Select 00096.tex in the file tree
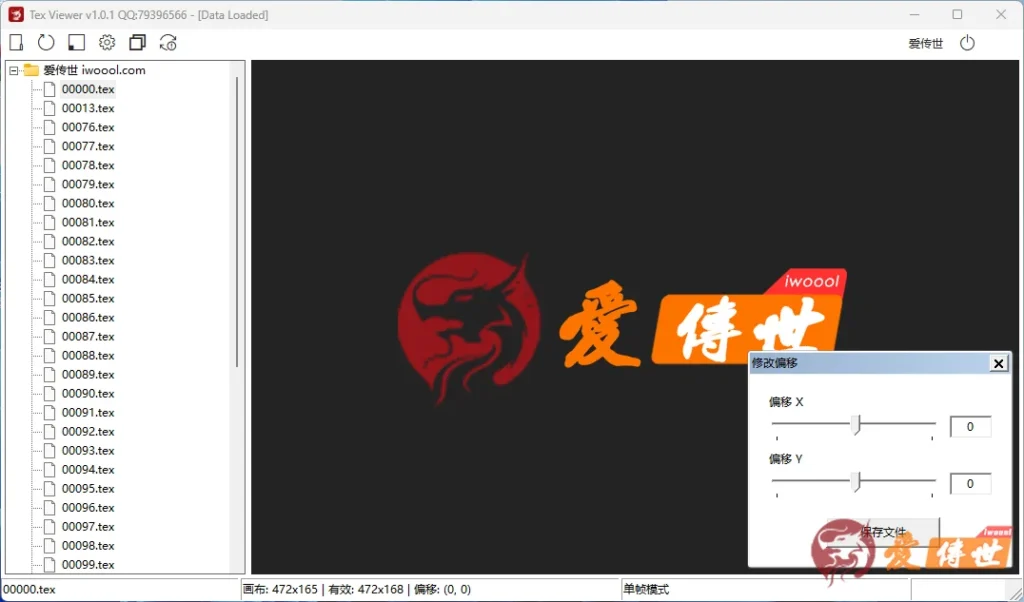The height and width of the screenshot is (602, 1024). [x=88, y=507]
